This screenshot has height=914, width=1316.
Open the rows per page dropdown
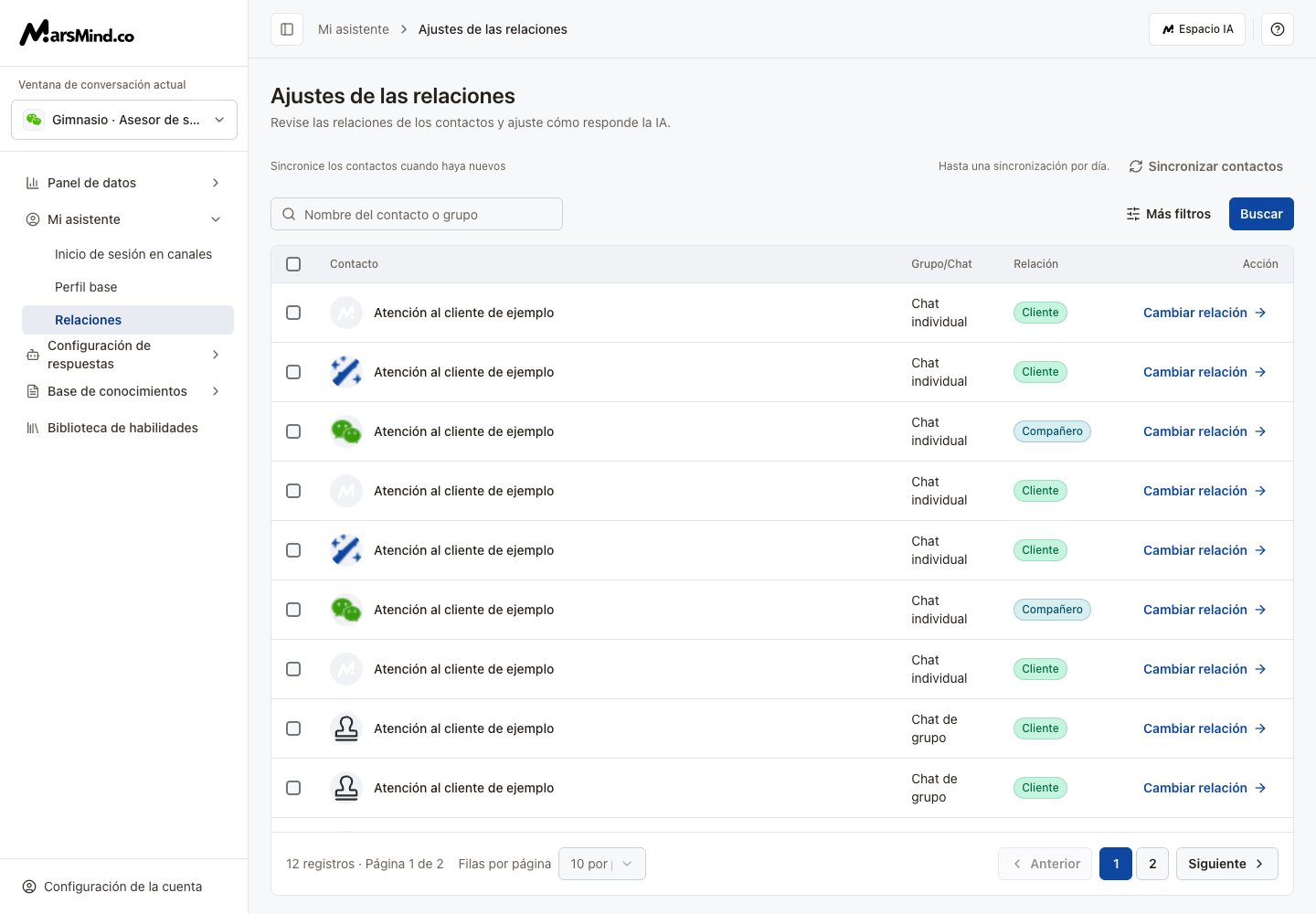[x=602, y=864]
